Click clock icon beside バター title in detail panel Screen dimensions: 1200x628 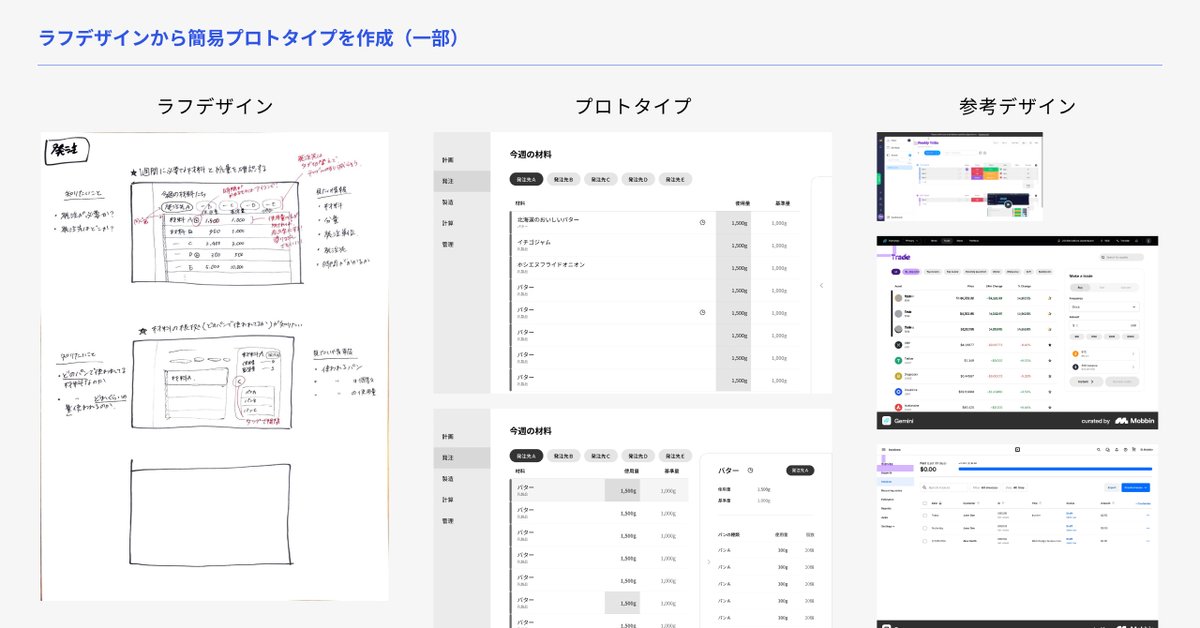pos(749,470)
